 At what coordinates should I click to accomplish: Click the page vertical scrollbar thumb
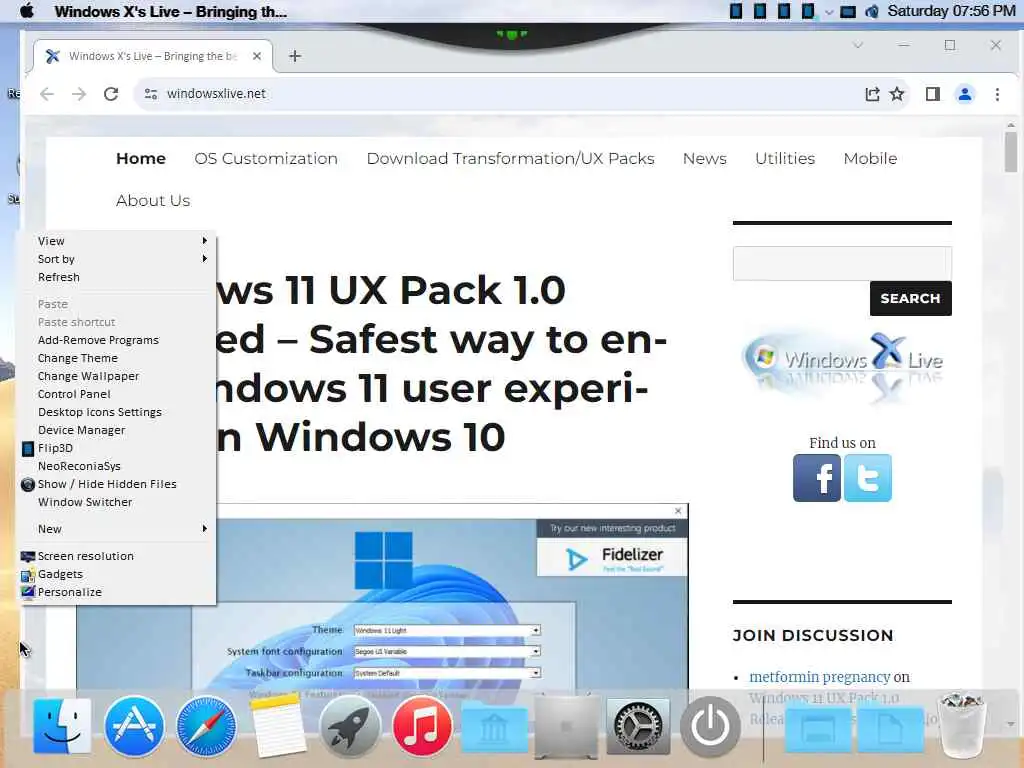coord(1011,152)
